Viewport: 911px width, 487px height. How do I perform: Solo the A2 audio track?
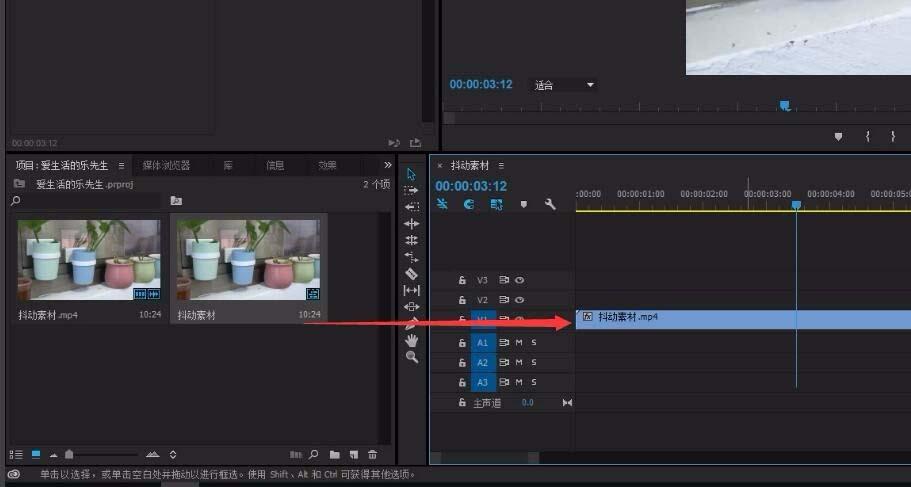(534, 362)
